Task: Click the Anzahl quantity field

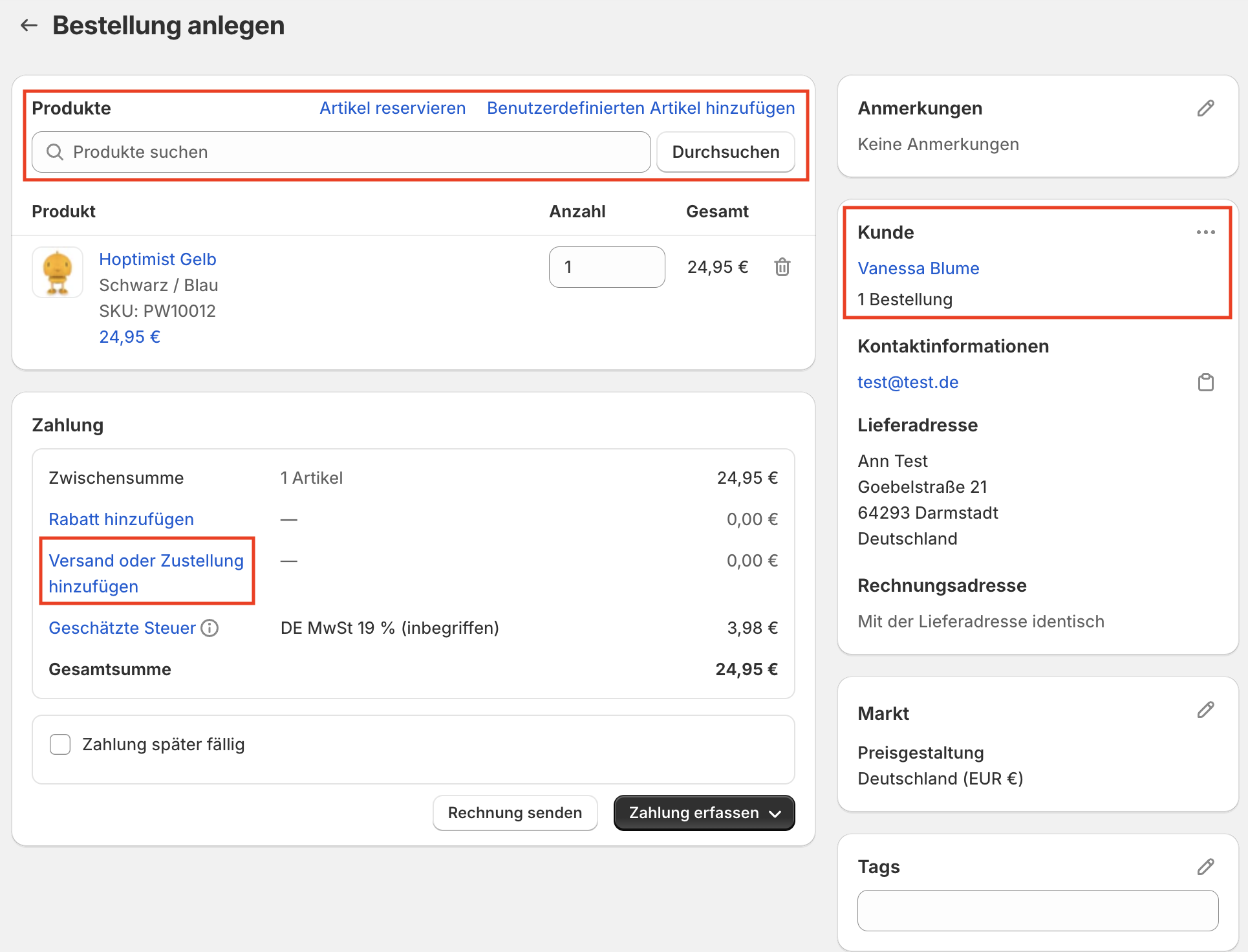Action: (x=607, y=267)
